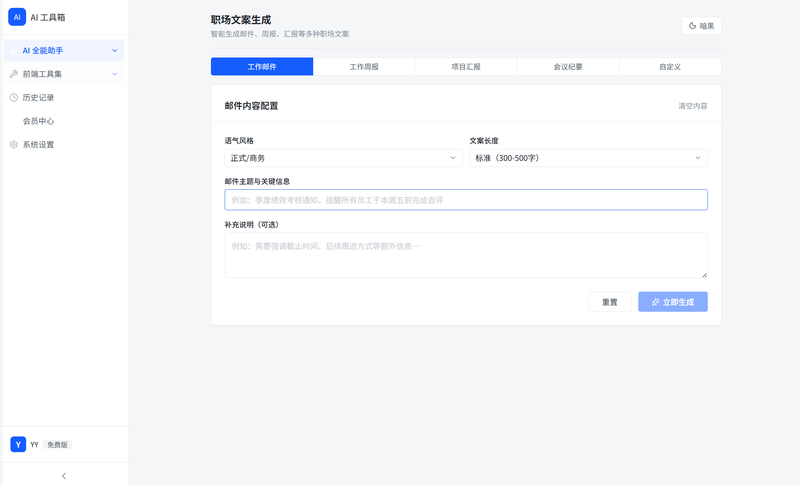Switch to the 项目汇报 tab
The image size is (800, 485).
tap(466, 66)
